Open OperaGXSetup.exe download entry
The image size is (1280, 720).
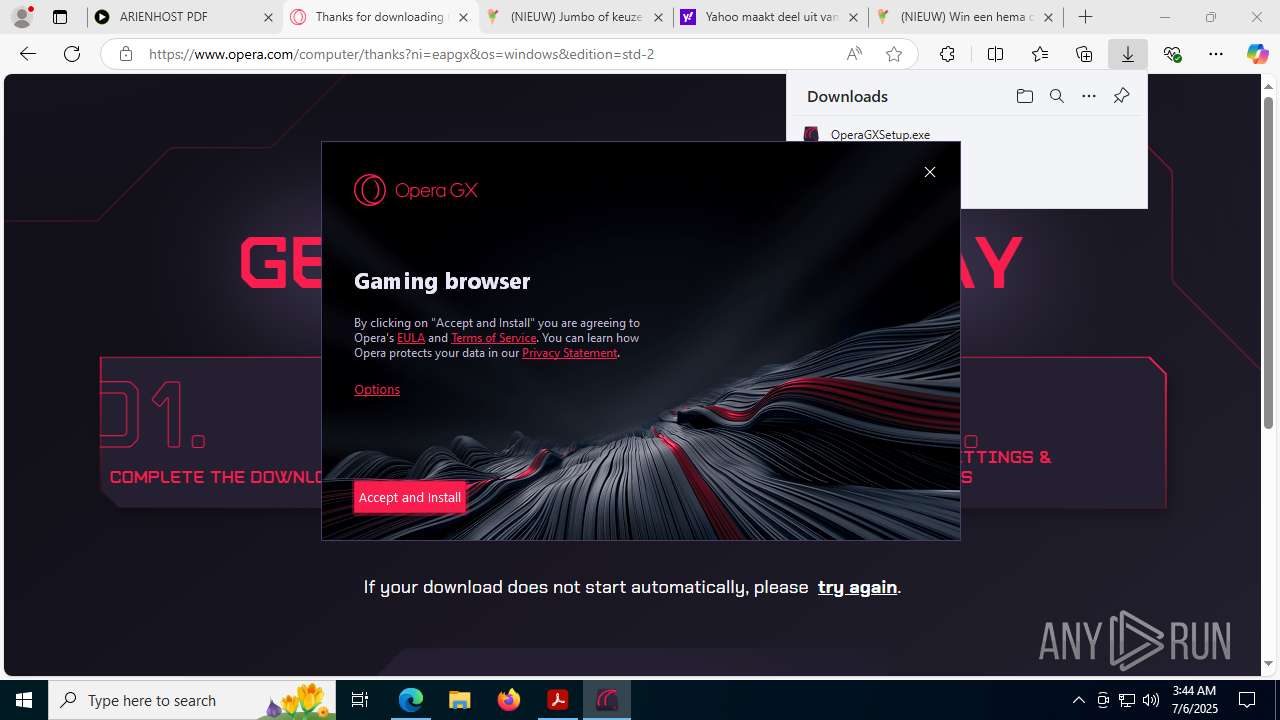pos(880,134)
